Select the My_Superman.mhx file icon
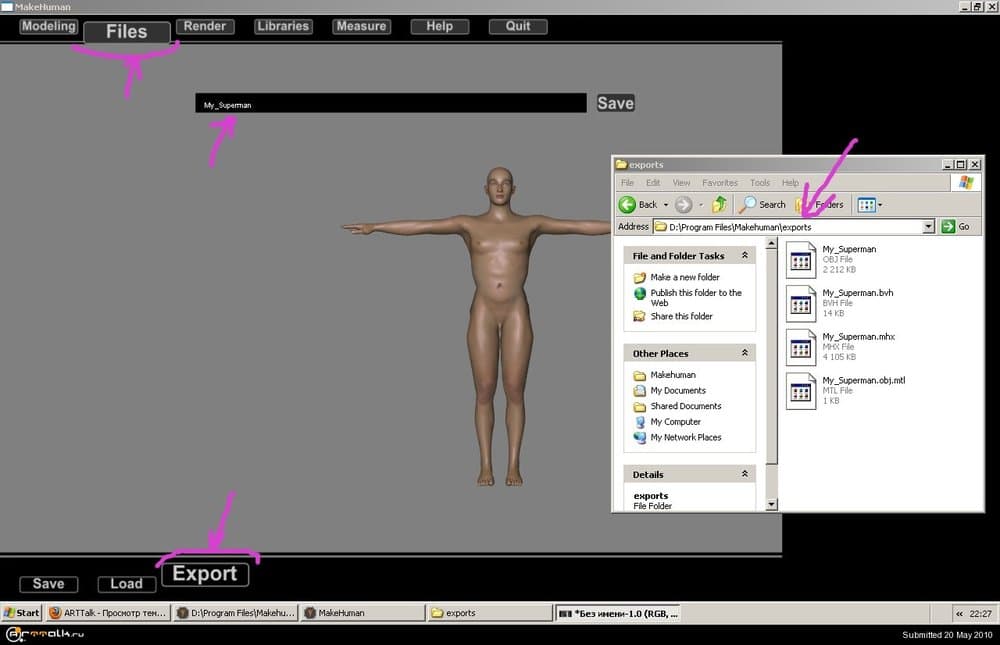Screen dimensions: 1000x645 pyautogui.click(x=800, y=348)
